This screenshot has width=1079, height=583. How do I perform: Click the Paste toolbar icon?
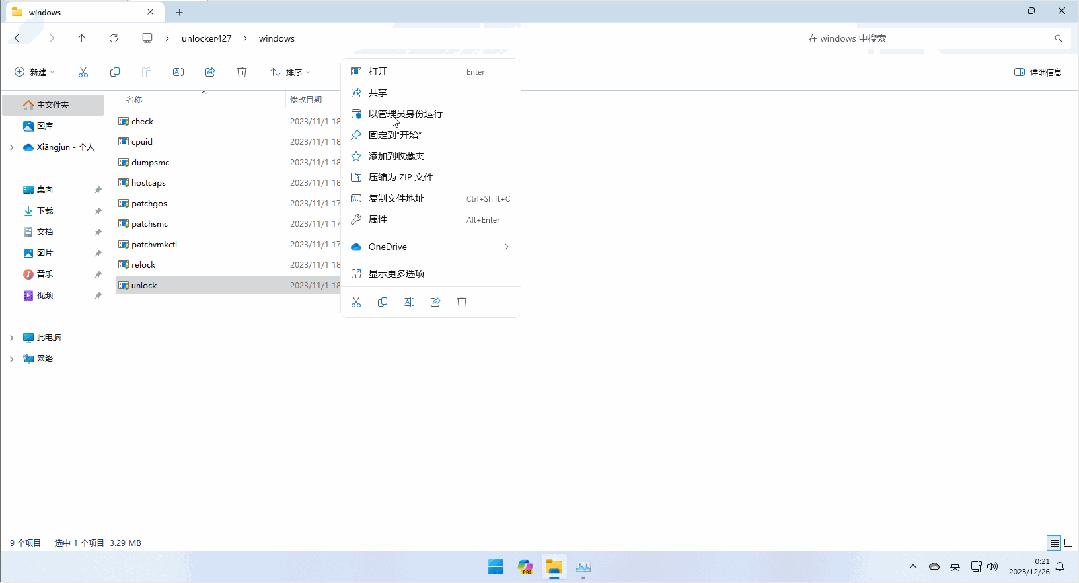pos(146,72)
